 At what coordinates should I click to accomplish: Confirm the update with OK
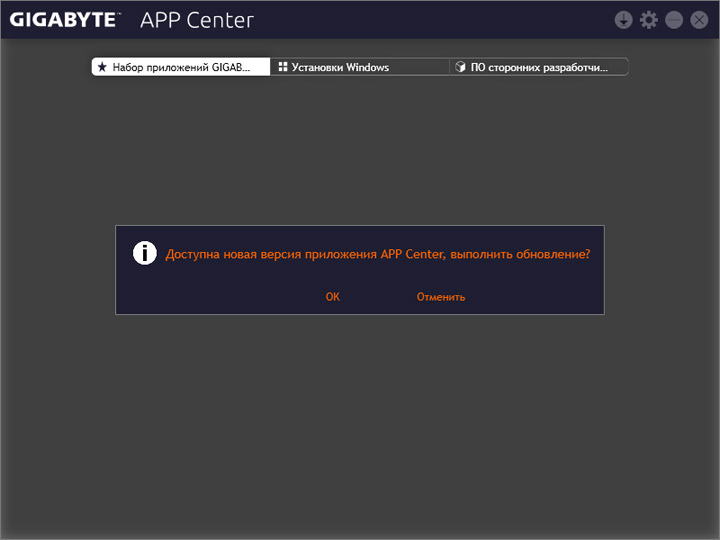(333, 297)
